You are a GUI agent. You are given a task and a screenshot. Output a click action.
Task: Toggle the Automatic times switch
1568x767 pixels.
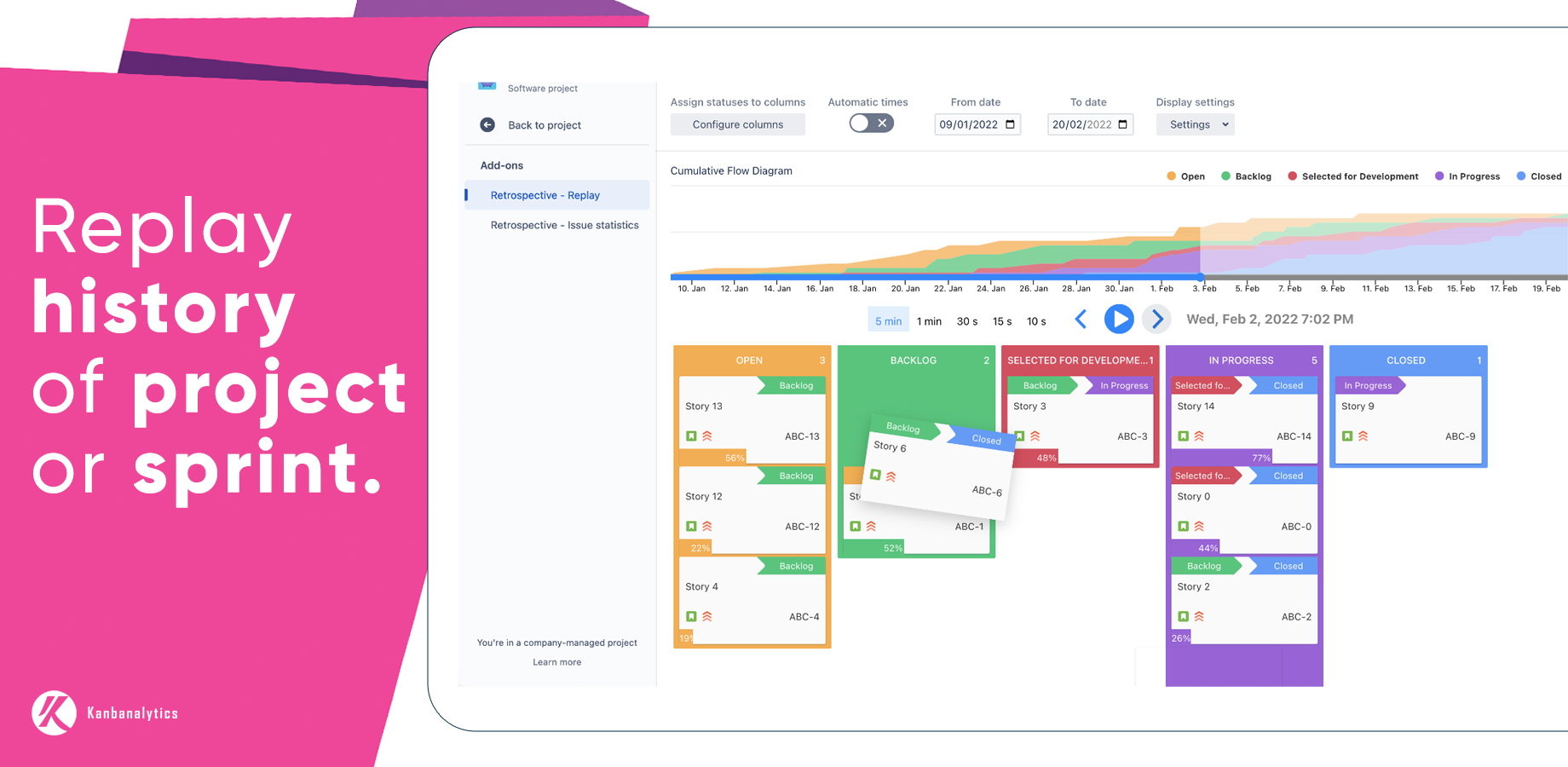pyautogui.click(x=871, y=124)
